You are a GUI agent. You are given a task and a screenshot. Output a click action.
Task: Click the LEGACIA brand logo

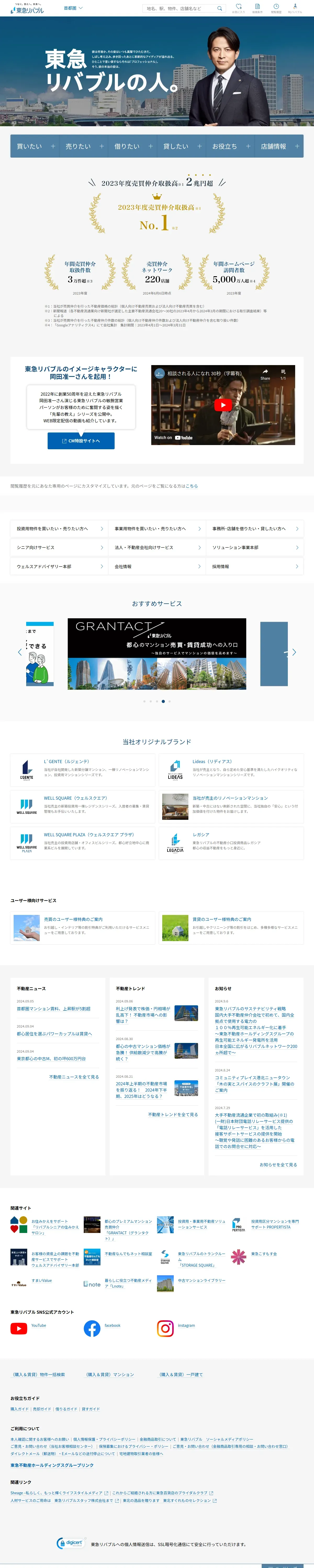176,843
